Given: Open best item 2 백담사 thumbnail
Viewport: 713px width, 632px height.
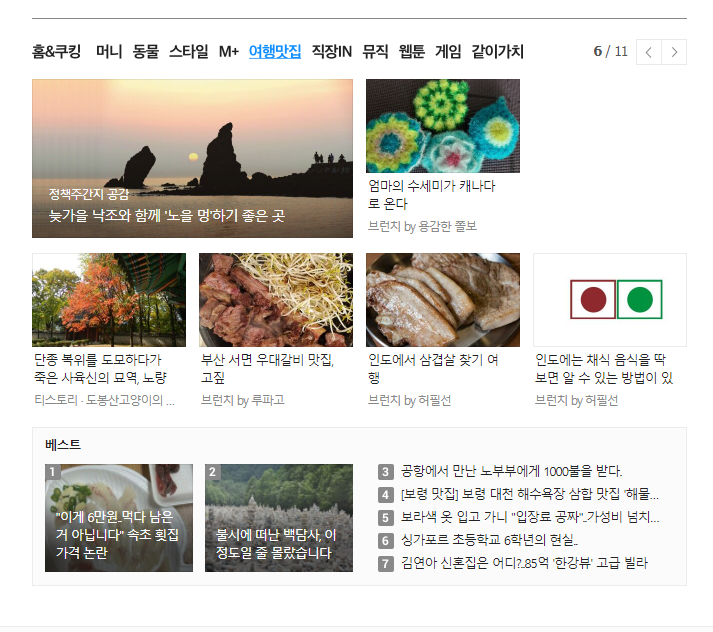Looking at the screenshot, I should (279, 518).
